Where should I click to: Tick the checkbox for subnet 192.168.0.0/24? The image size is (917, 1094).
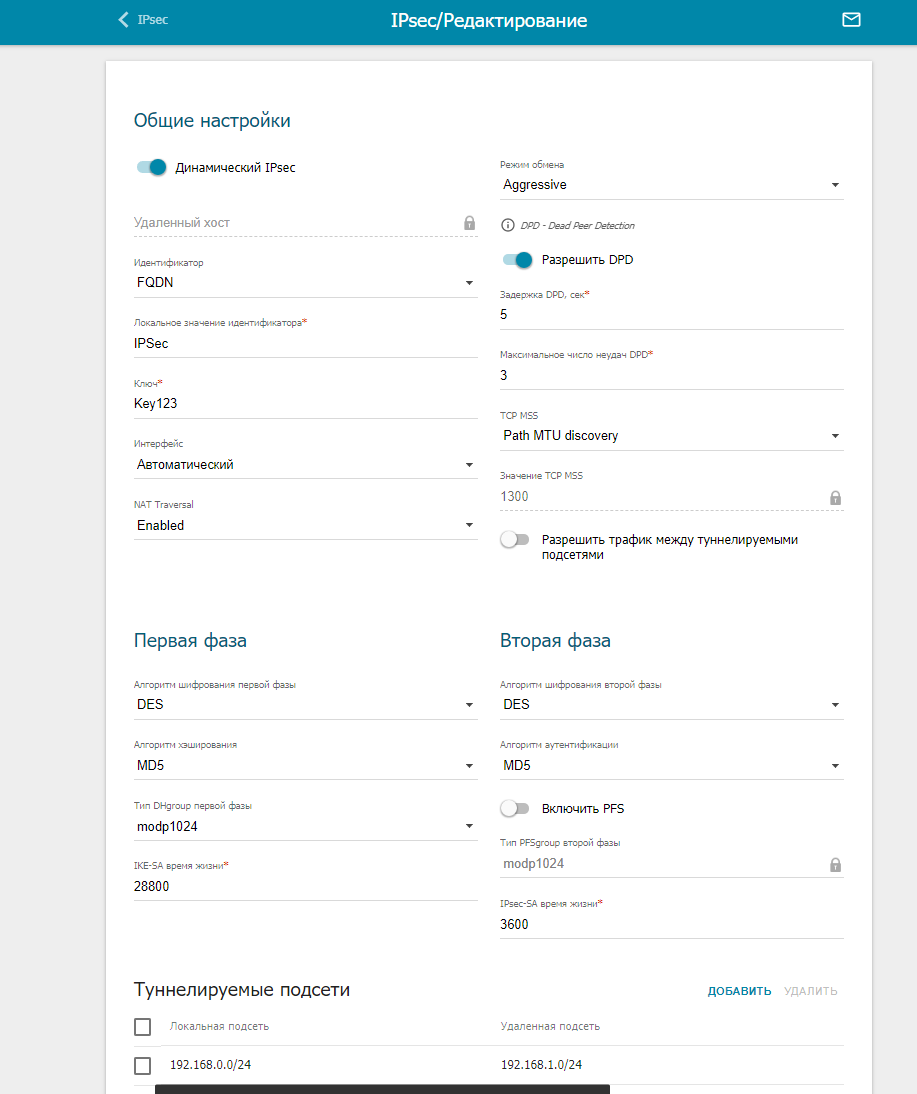[x=143, y=1066]
